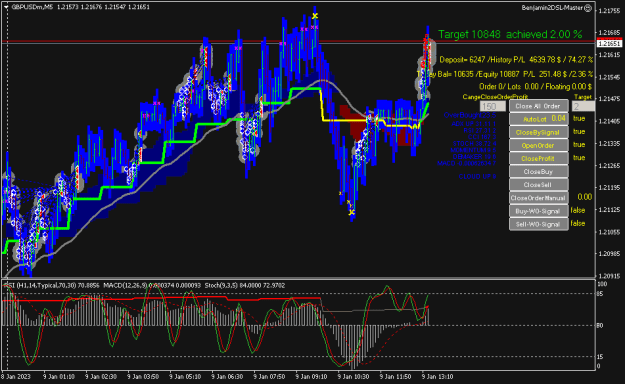Click the Target input field showing 2
The image size is (625, 384).
click(x=583, y=106)
